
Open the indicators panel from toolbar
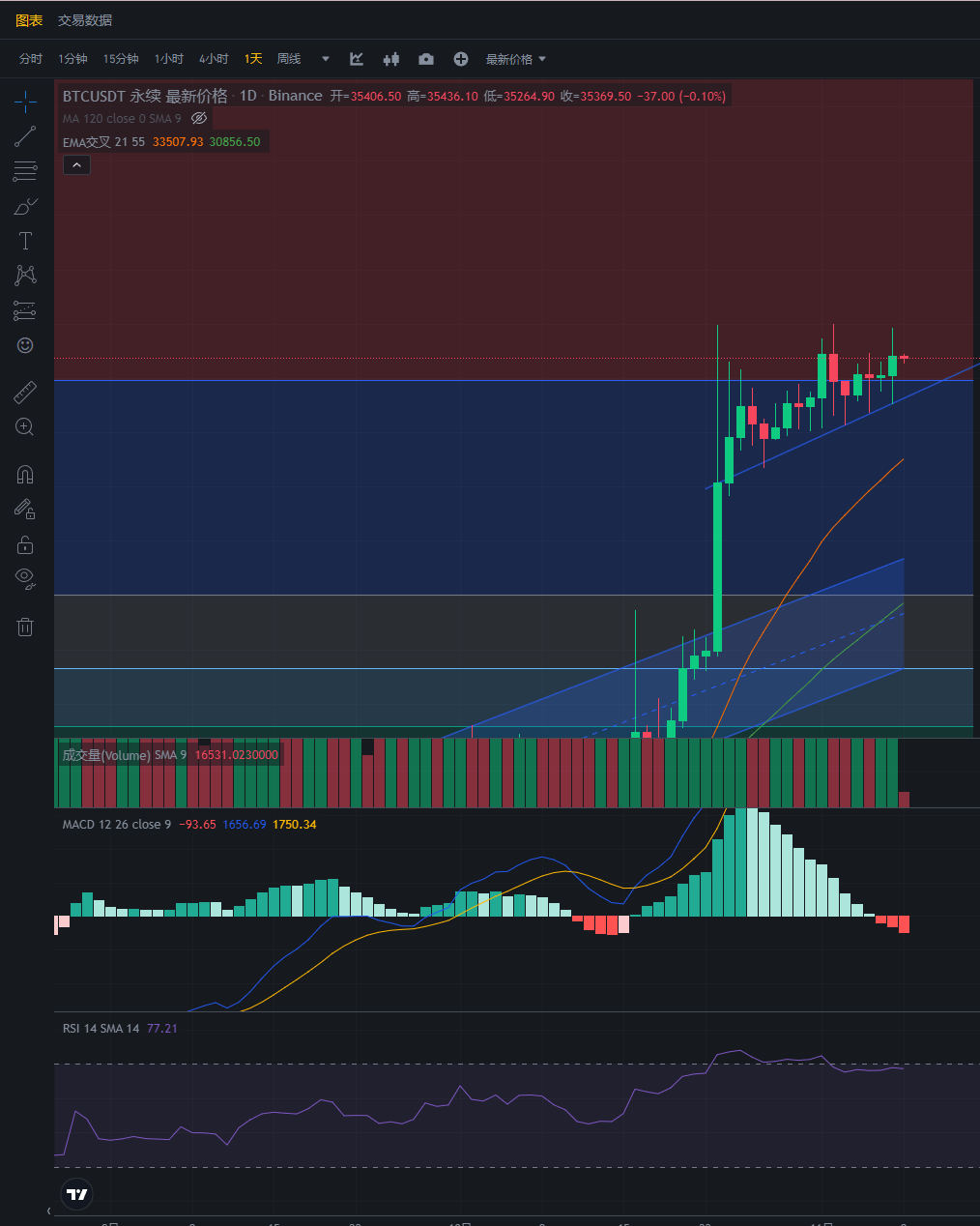click(357, 59)
